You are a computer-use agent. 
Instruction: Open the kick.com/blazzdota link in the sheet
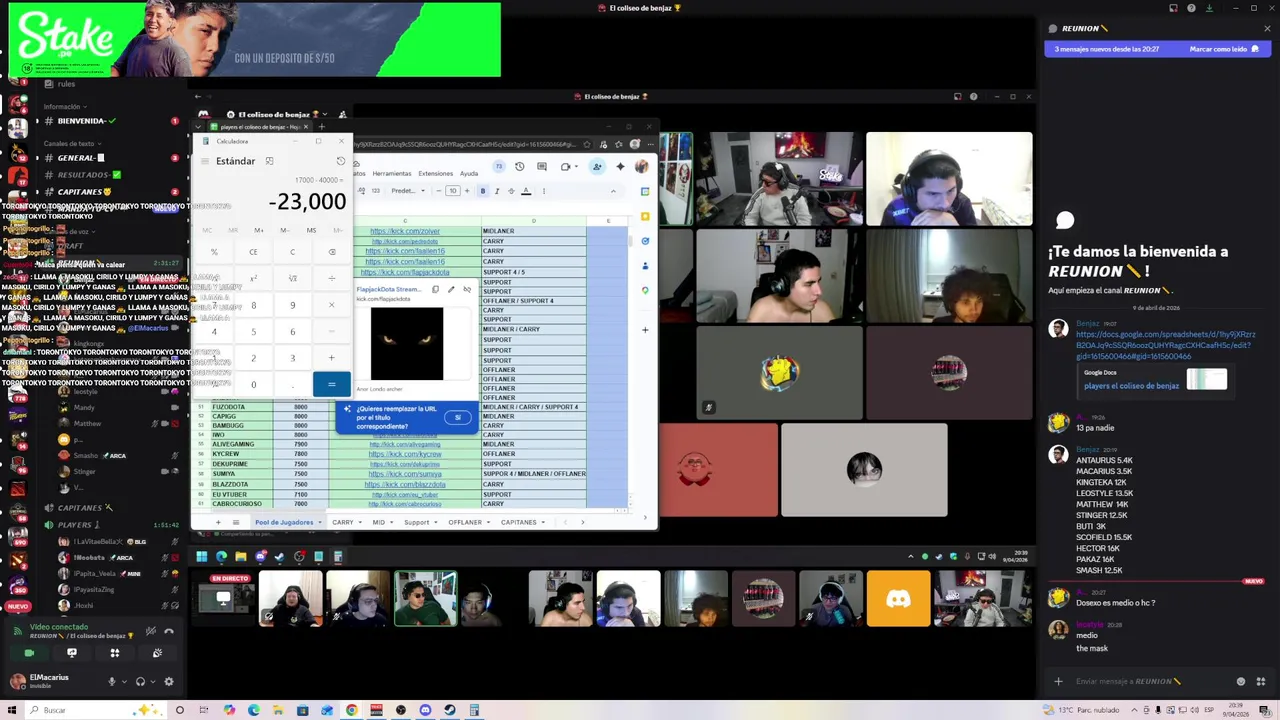[x=405, y=484]
